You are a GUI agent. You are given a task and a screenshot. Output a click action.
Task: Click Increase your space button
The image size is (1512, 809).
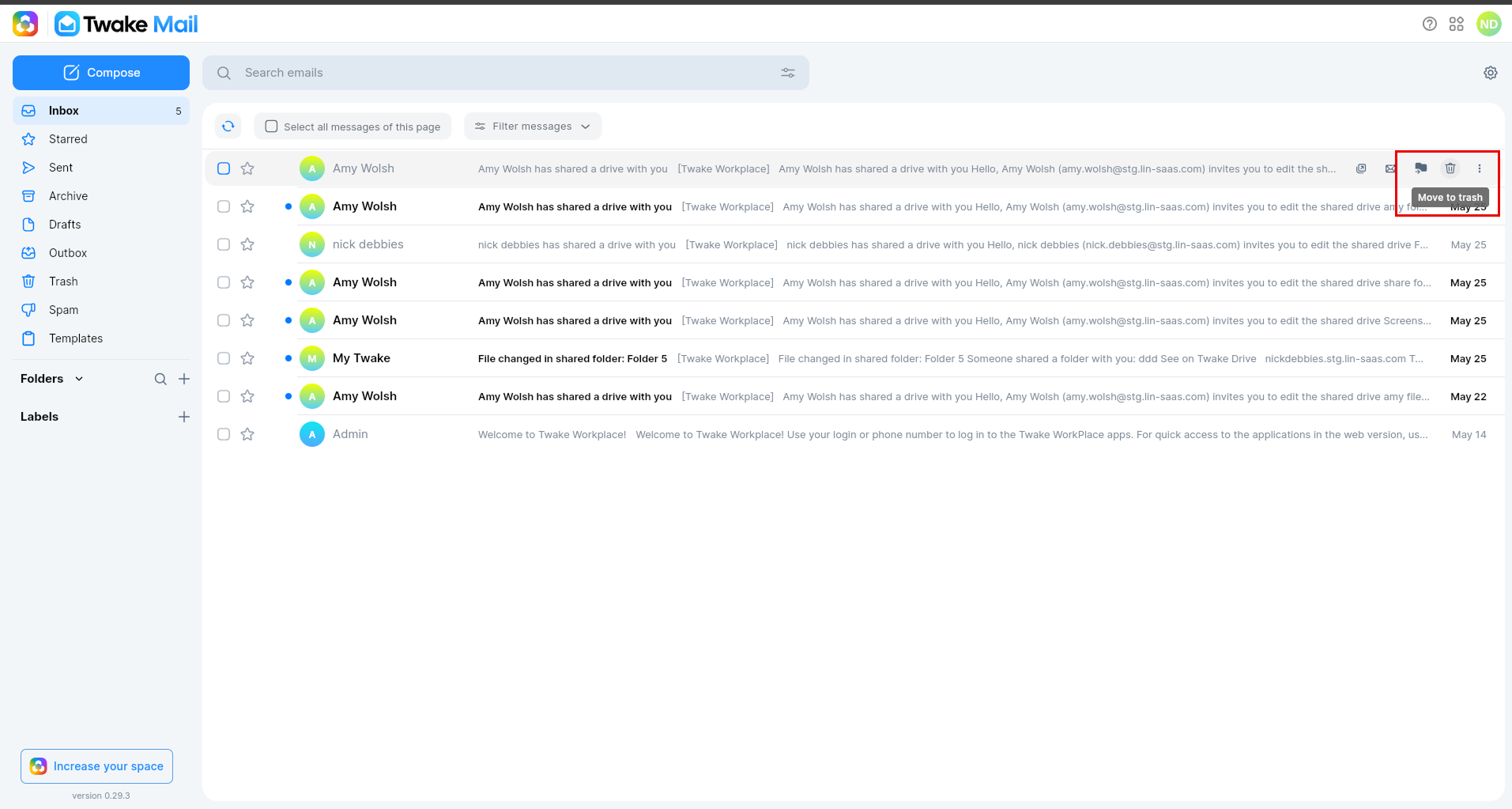pos(96,766)
